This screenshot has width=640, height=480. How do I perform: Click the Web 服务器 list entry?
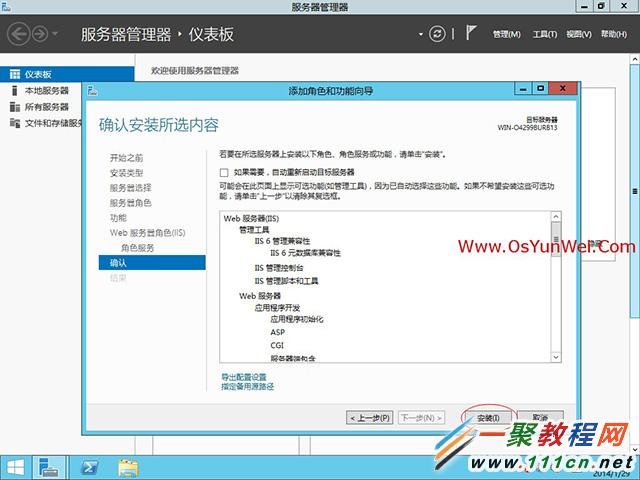[260, 296]
